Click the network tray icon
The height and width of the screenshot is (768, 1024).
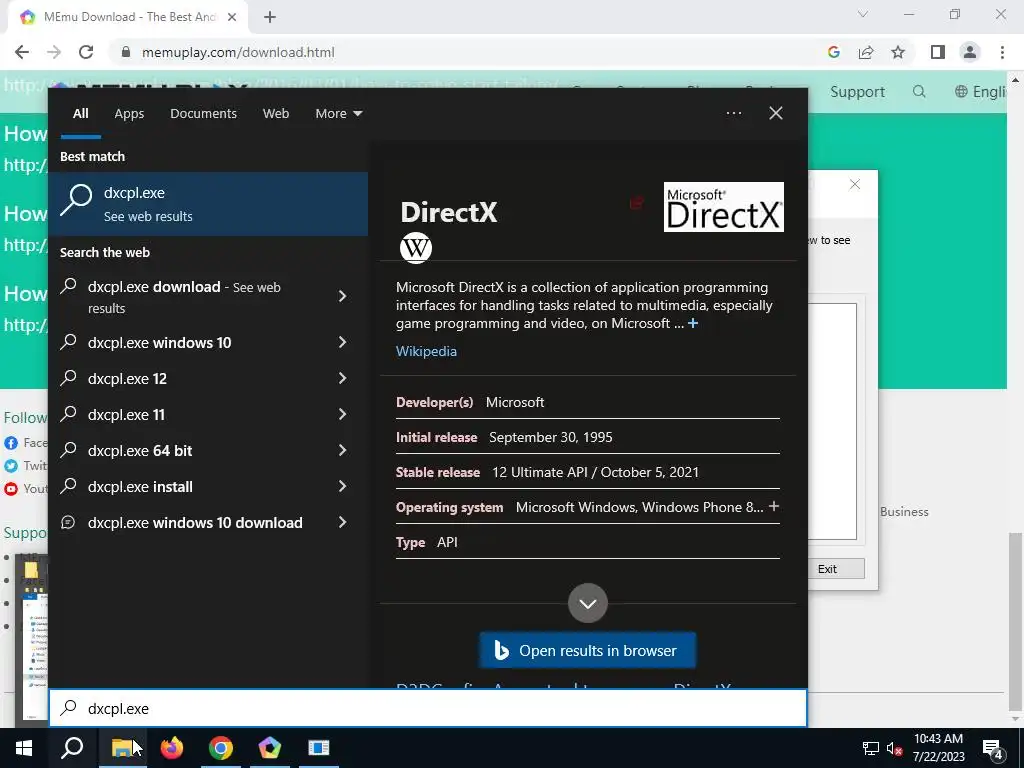[x=871, y=748]
